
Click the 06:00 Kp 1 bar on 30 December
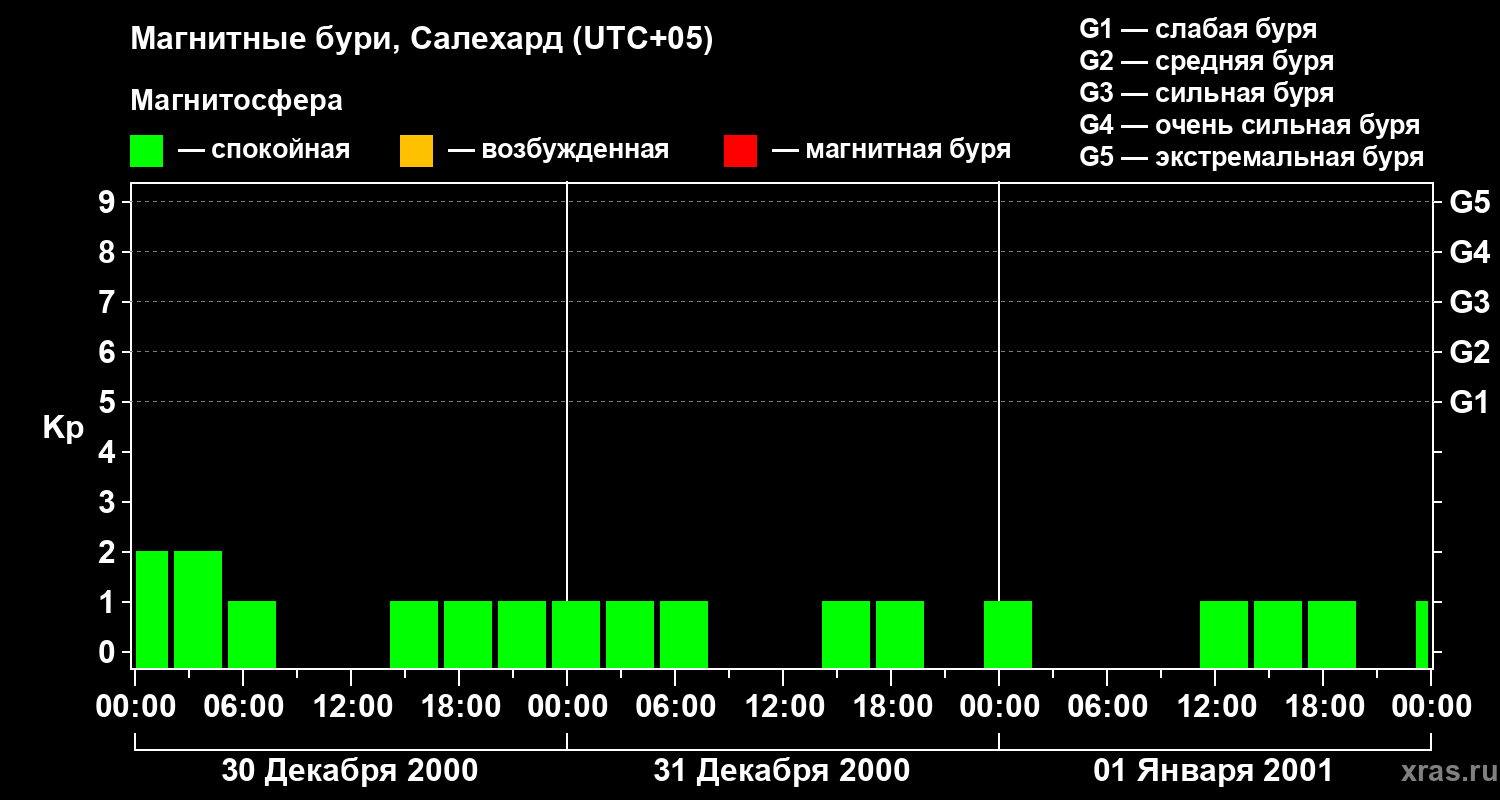point(252,634)
